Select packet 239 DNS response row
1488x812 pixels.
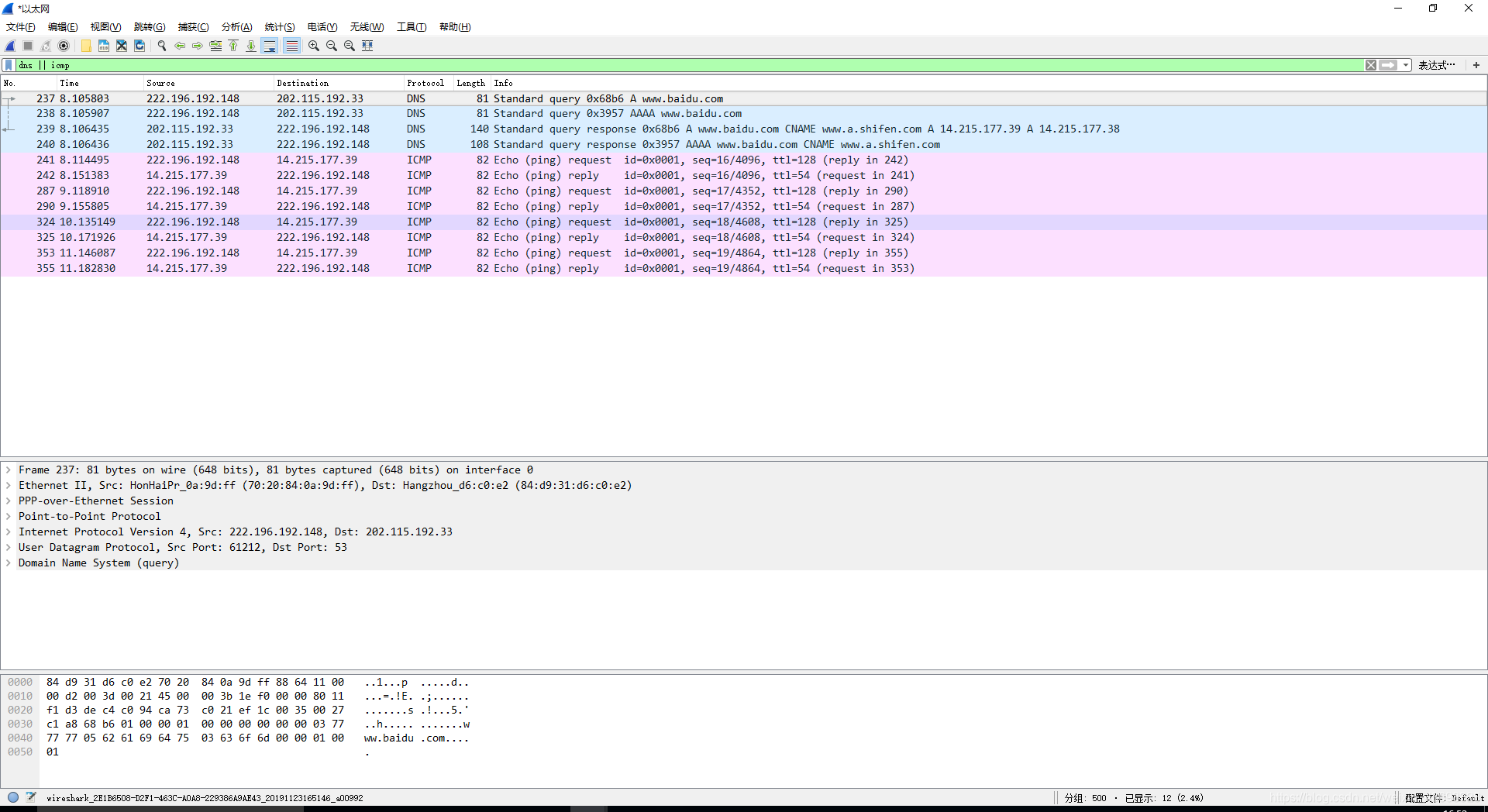(744, 129)
